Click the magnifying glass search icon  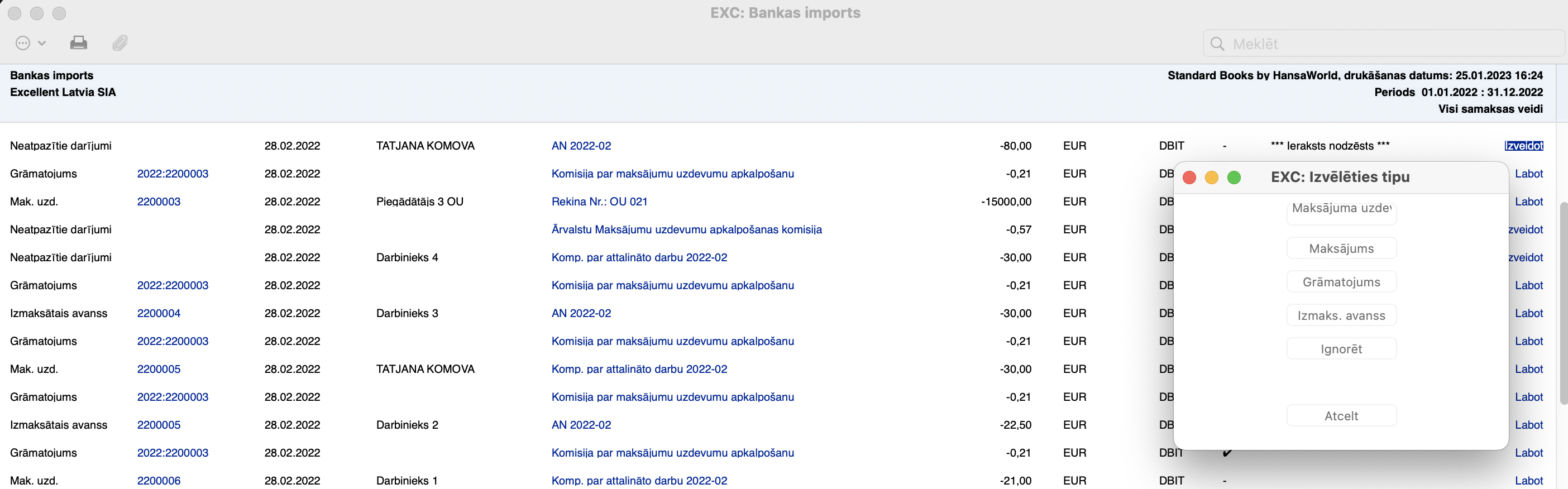(1217, 44)
